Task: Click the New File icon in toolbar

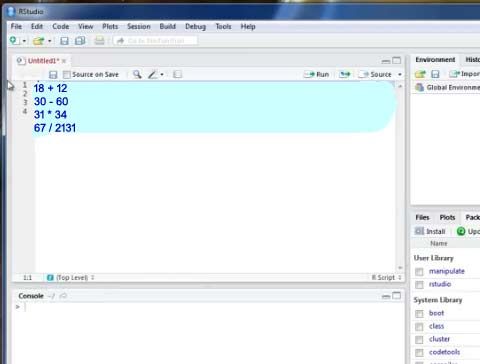Action: click(14, 41)
